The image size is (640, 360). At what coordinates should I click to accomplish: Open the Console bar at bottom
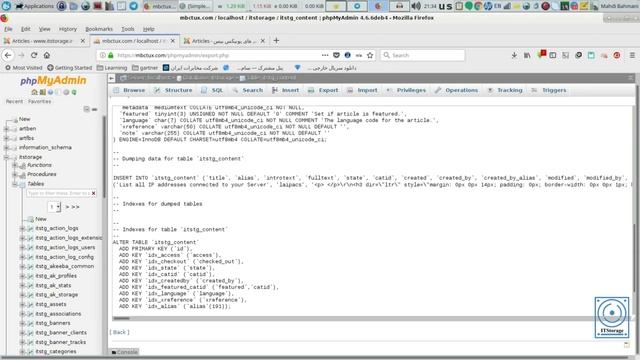click(x=124, y=352)
